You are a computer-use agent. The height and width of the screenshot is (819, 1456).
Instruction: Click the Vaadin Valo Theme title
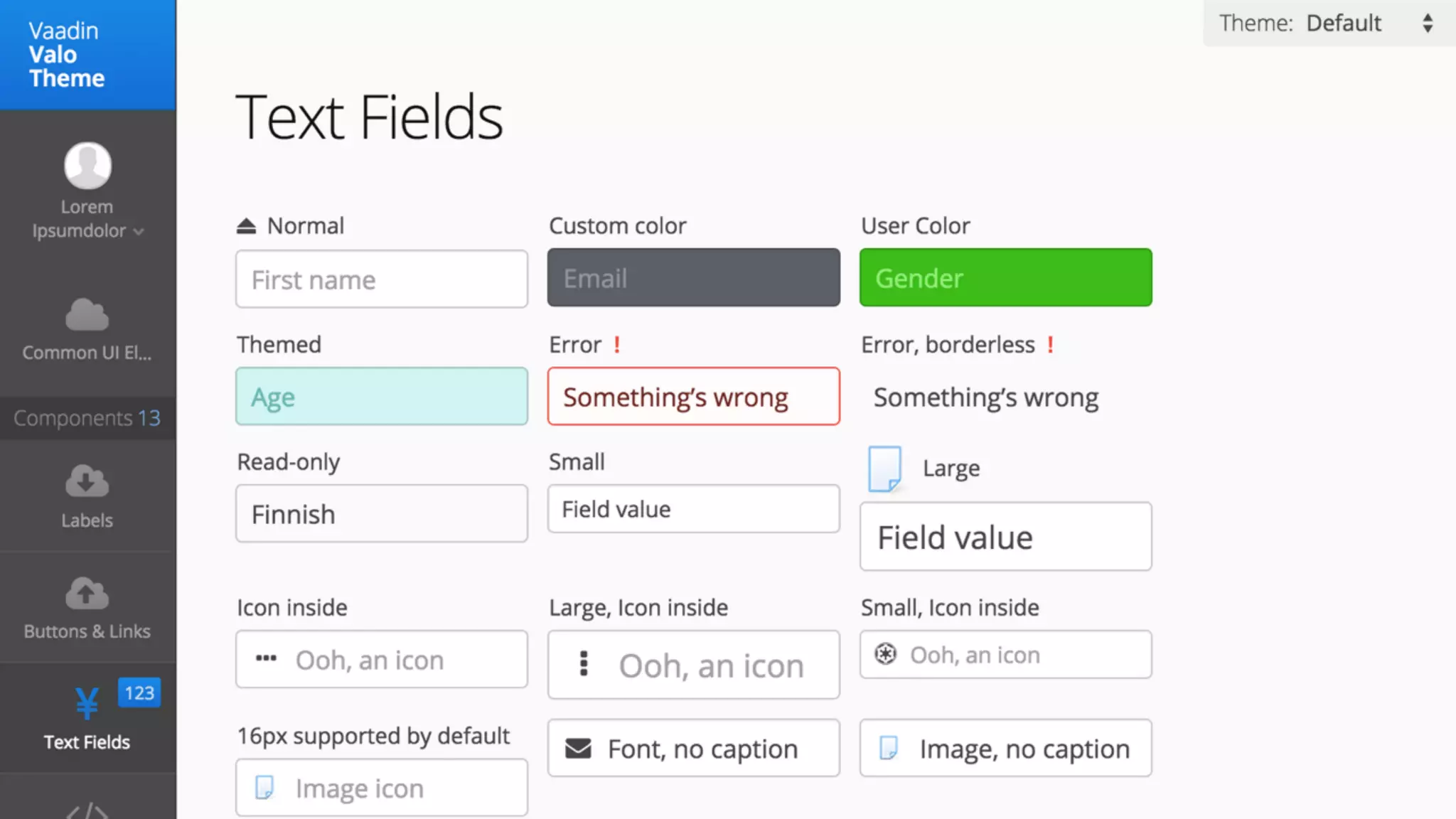pyautogui.click(x=67, y=55)
